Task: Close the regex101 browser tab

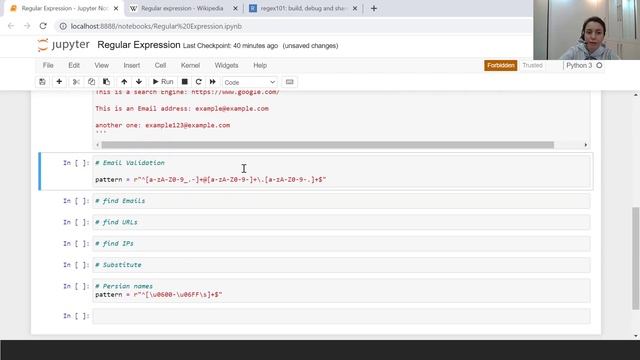Action: point(355,8)
